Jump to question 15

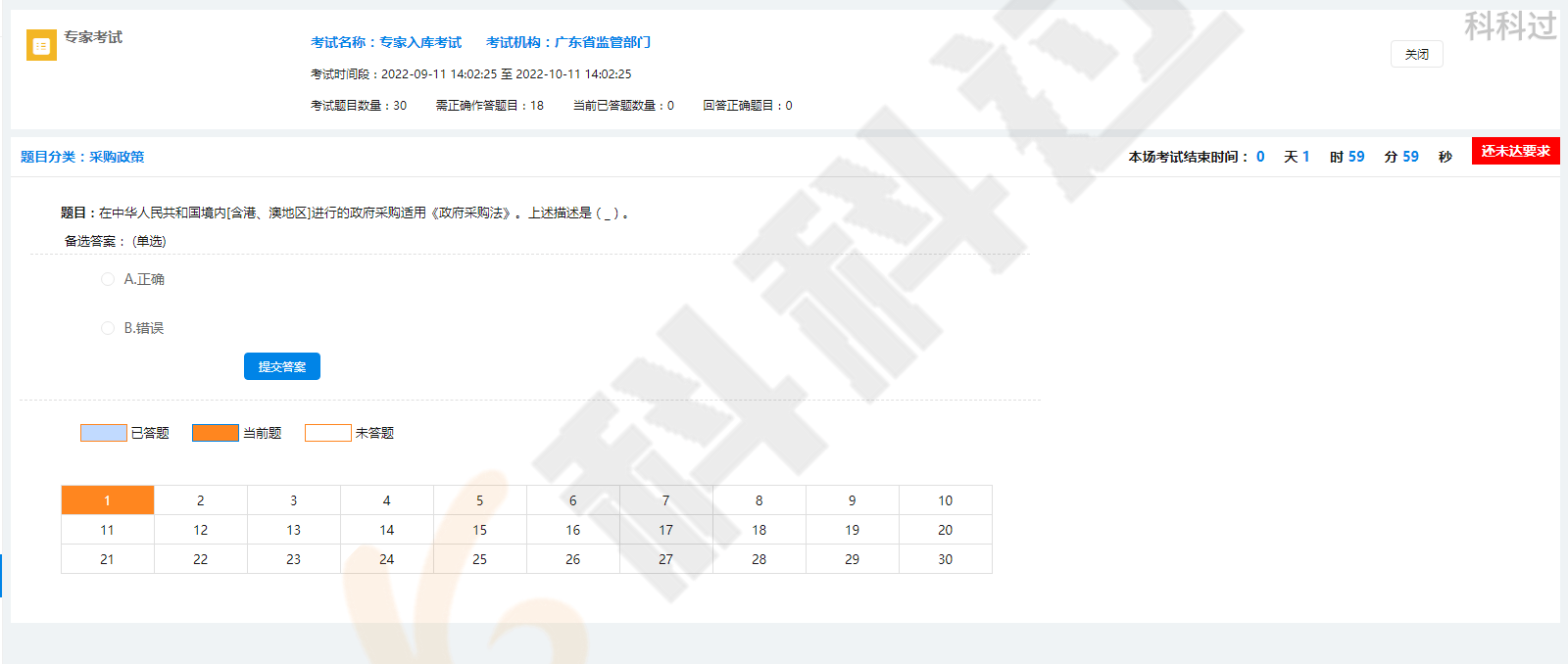coord(480,530)
